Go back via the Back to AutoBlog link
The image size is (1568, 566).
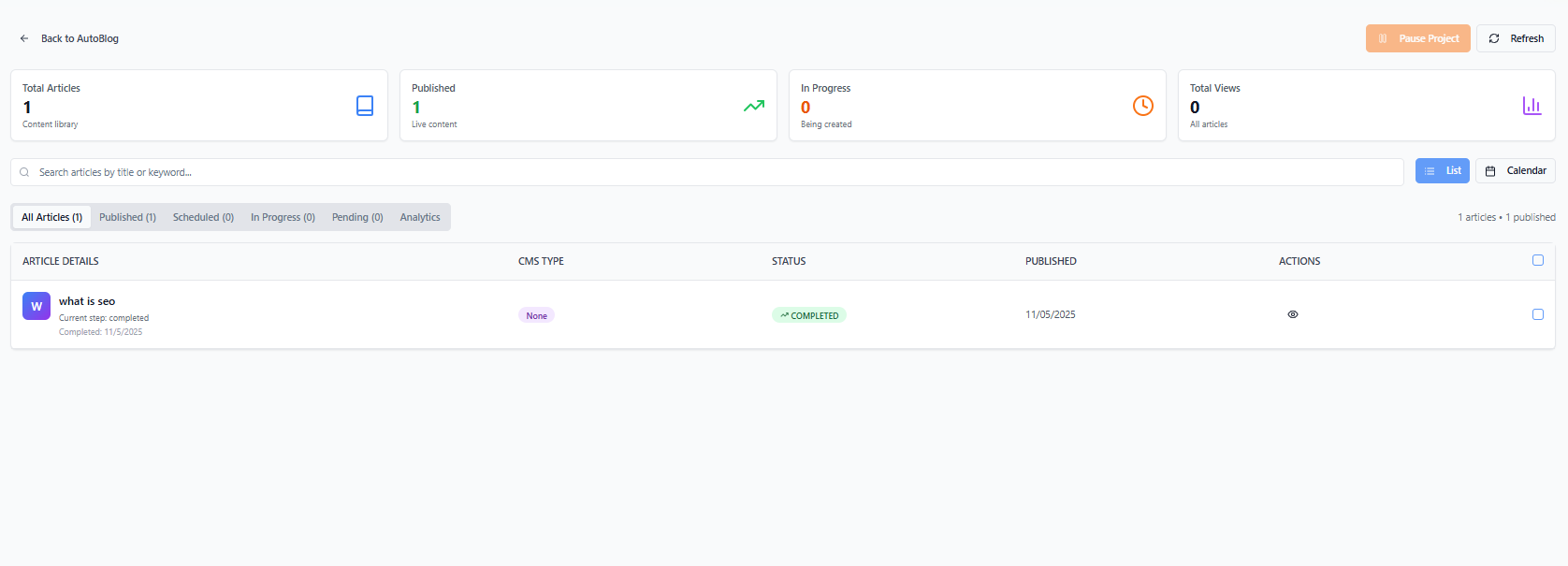tap(69, 38)
